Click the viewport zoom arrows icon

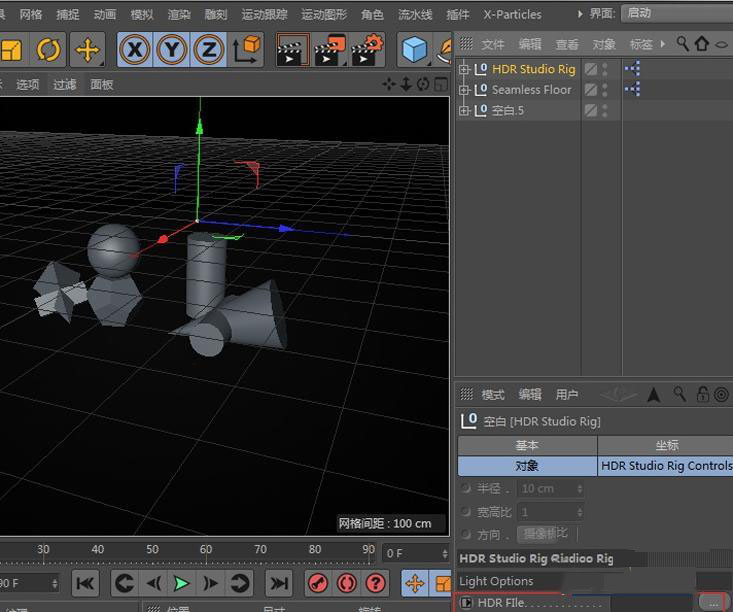(x=406, y=84)
